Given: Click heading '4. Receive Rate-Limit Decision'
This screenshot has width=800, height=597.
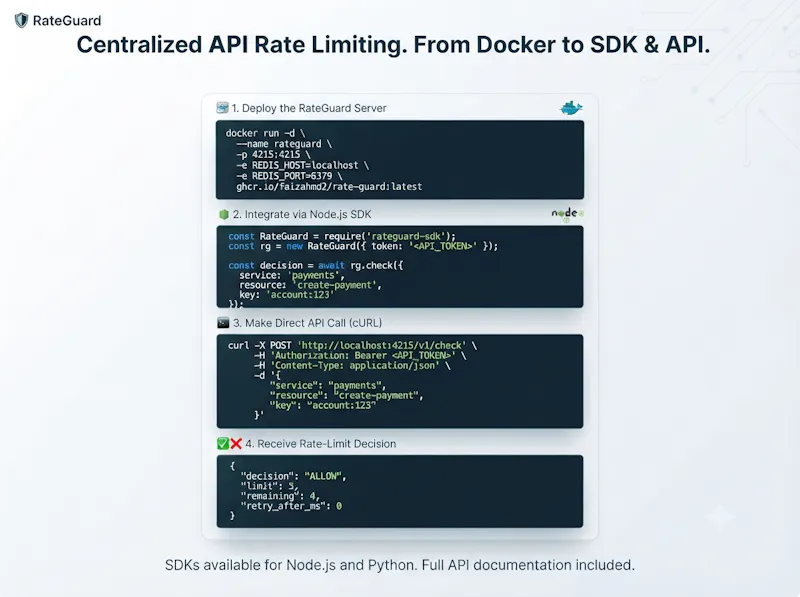Looking at the screenshot, I should pyautogui.click(x=320, y=444).
